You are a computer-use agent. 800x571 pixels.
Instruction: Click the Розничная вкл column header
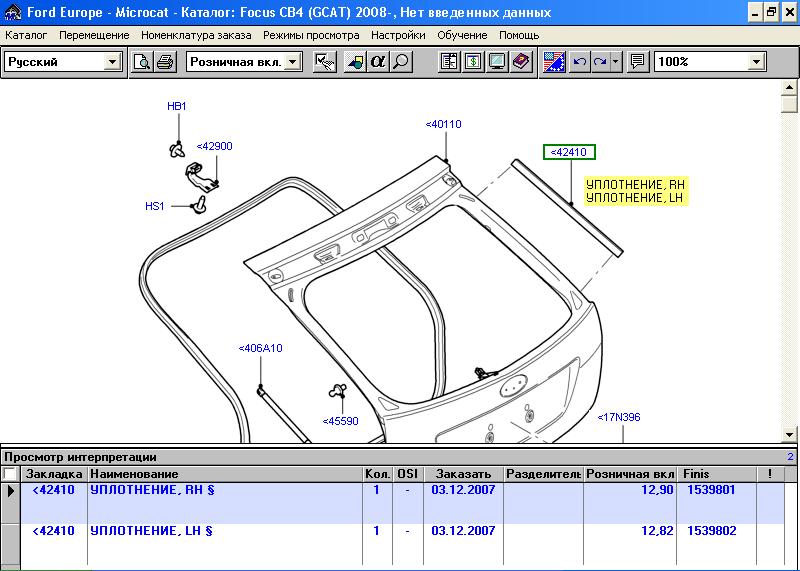click(x=630, y=474)
